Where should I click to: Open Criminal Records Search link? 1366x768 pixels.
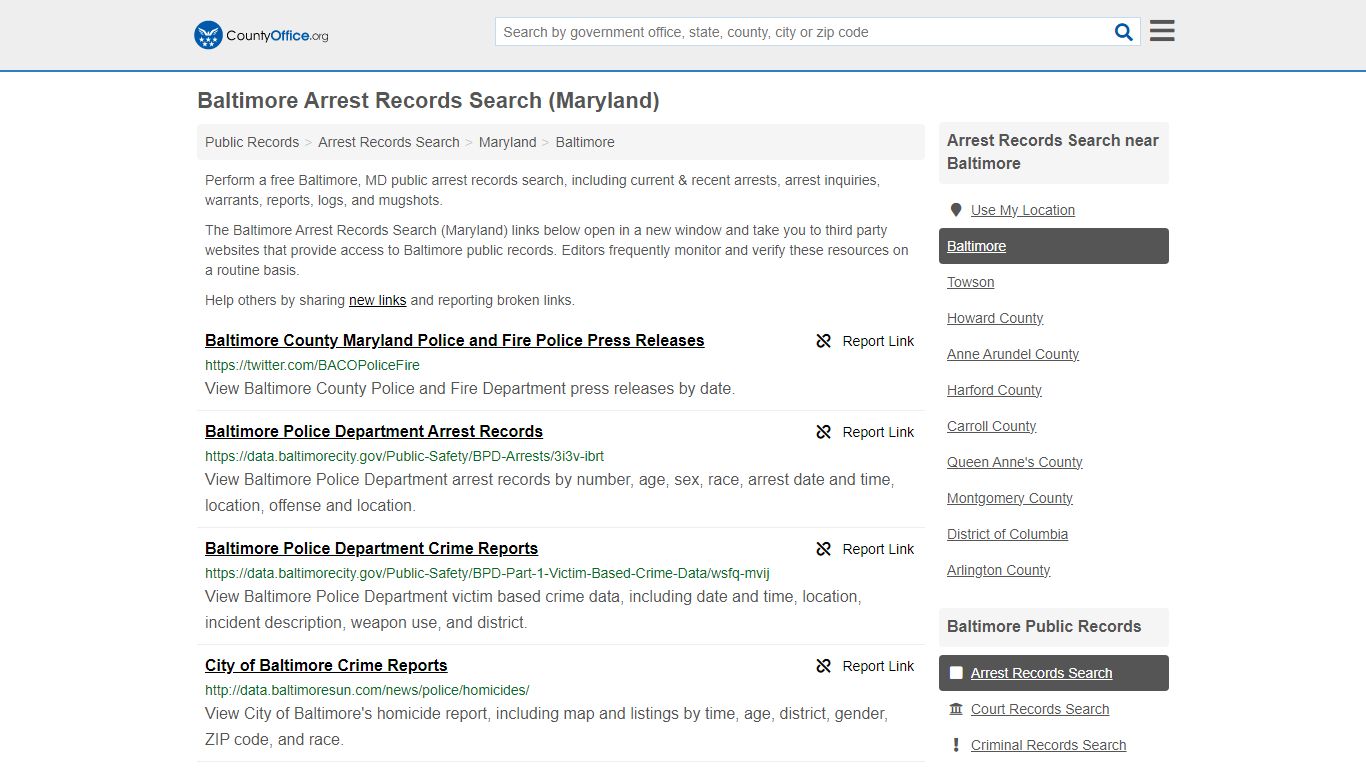click(1048, 745)
